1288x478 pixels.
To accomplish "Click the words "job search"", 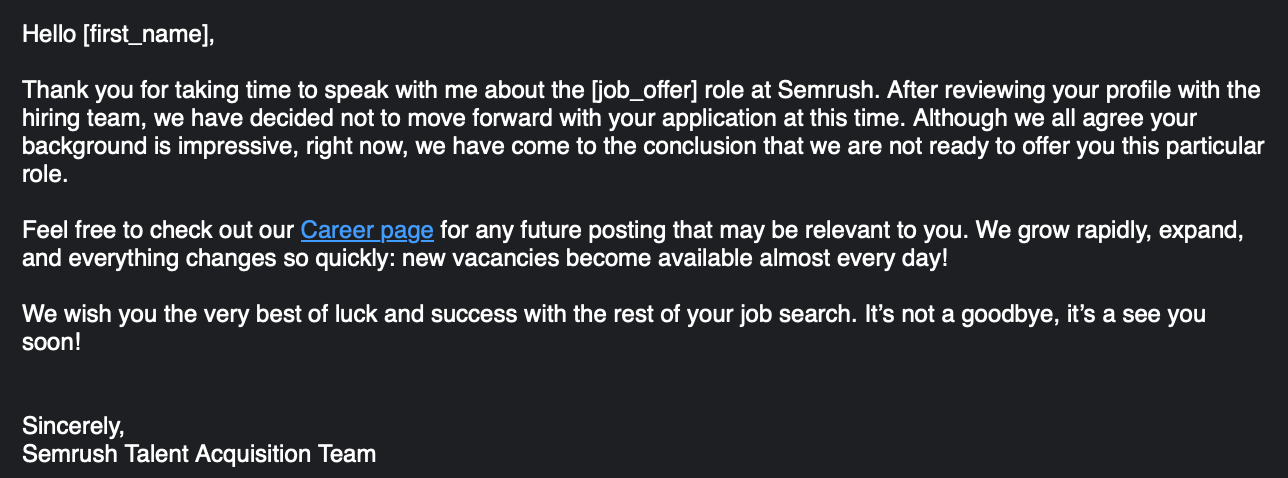I will [x=797, y=314].
